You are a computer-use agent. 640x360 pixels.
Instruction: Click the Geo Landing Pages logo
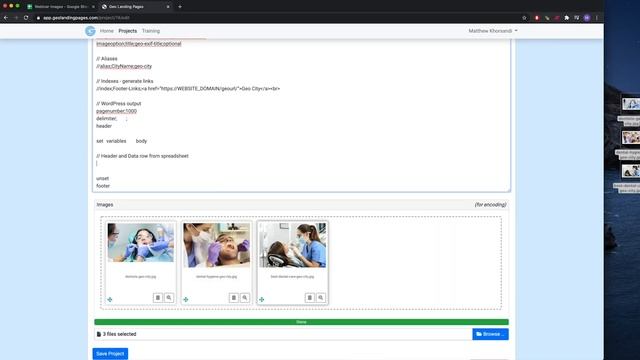tap(90, 31)
